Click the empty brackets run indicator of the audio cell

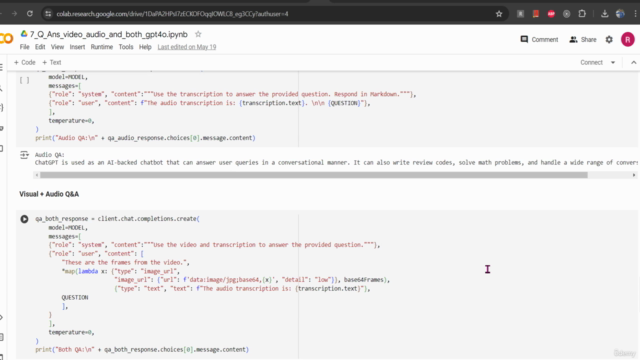click(x=24, y=80)
